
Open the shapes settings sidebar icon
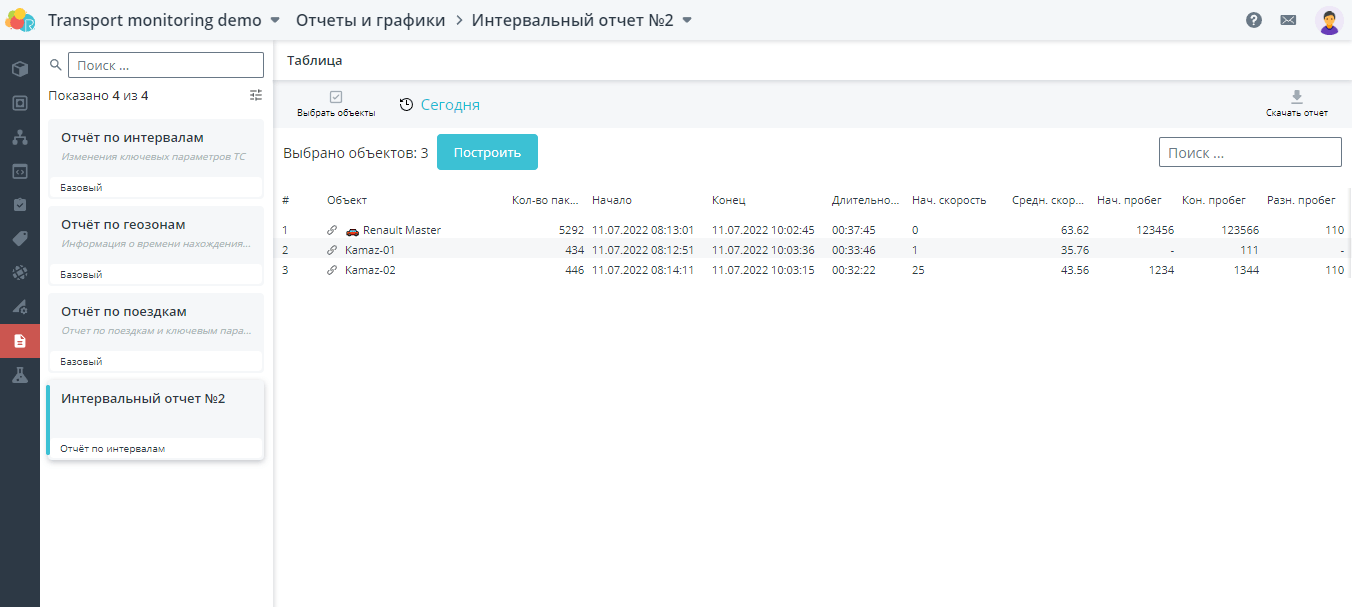tap(19, 306)
